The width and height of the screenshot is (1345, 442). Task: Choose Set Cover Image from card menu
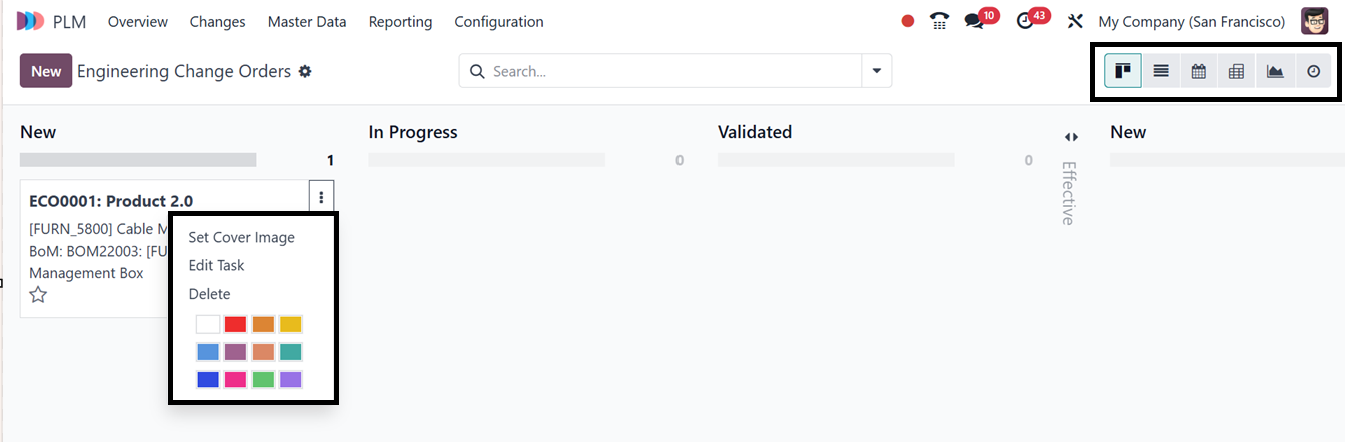click(241, 237)
